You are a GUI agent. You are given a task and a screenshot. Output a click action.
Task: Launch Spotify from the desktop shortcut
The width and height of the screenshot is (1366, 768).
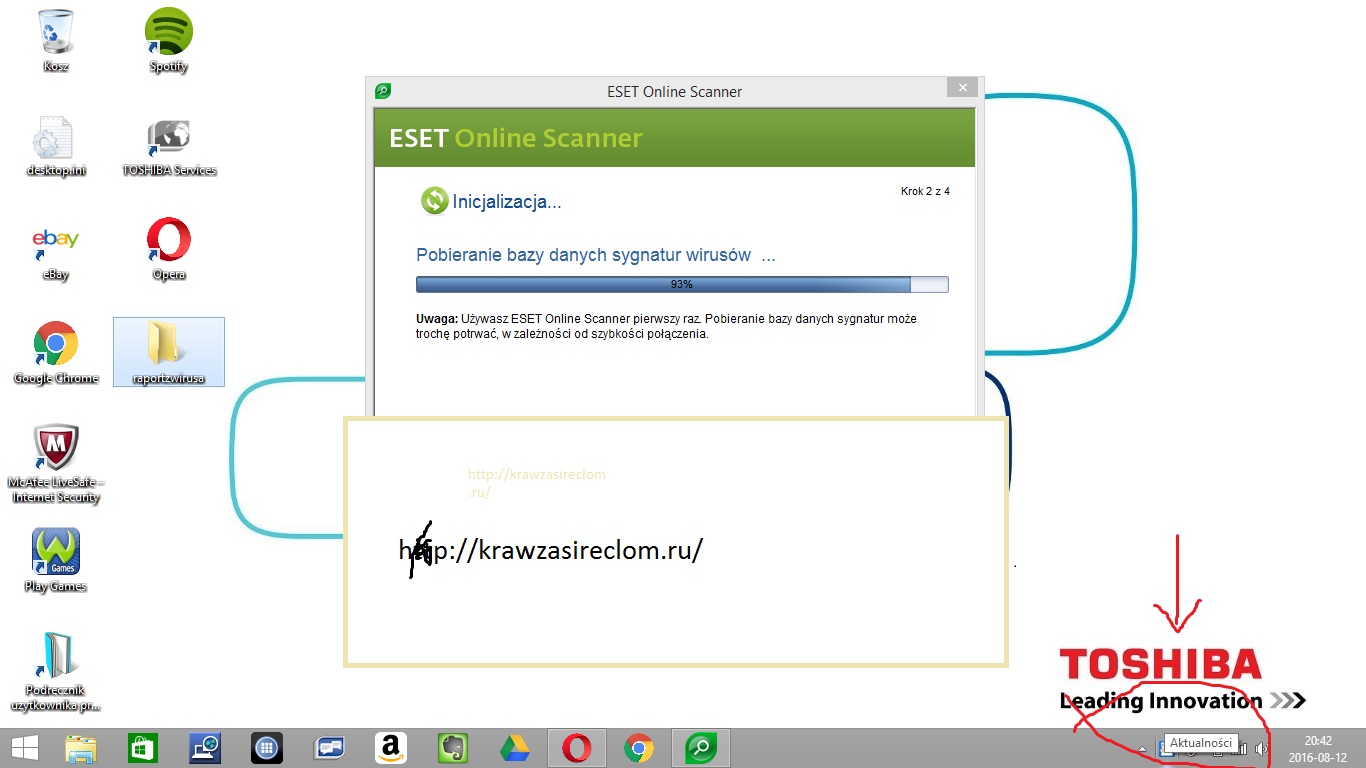169,40
